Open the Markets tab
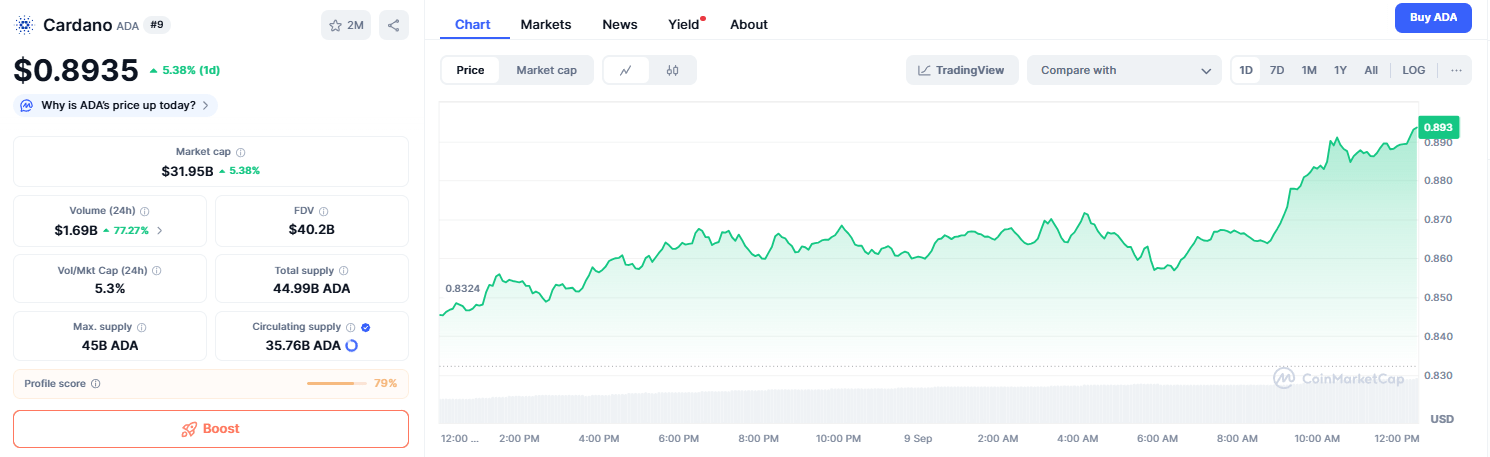1490x457 pixels. click(x=546, y=24)
